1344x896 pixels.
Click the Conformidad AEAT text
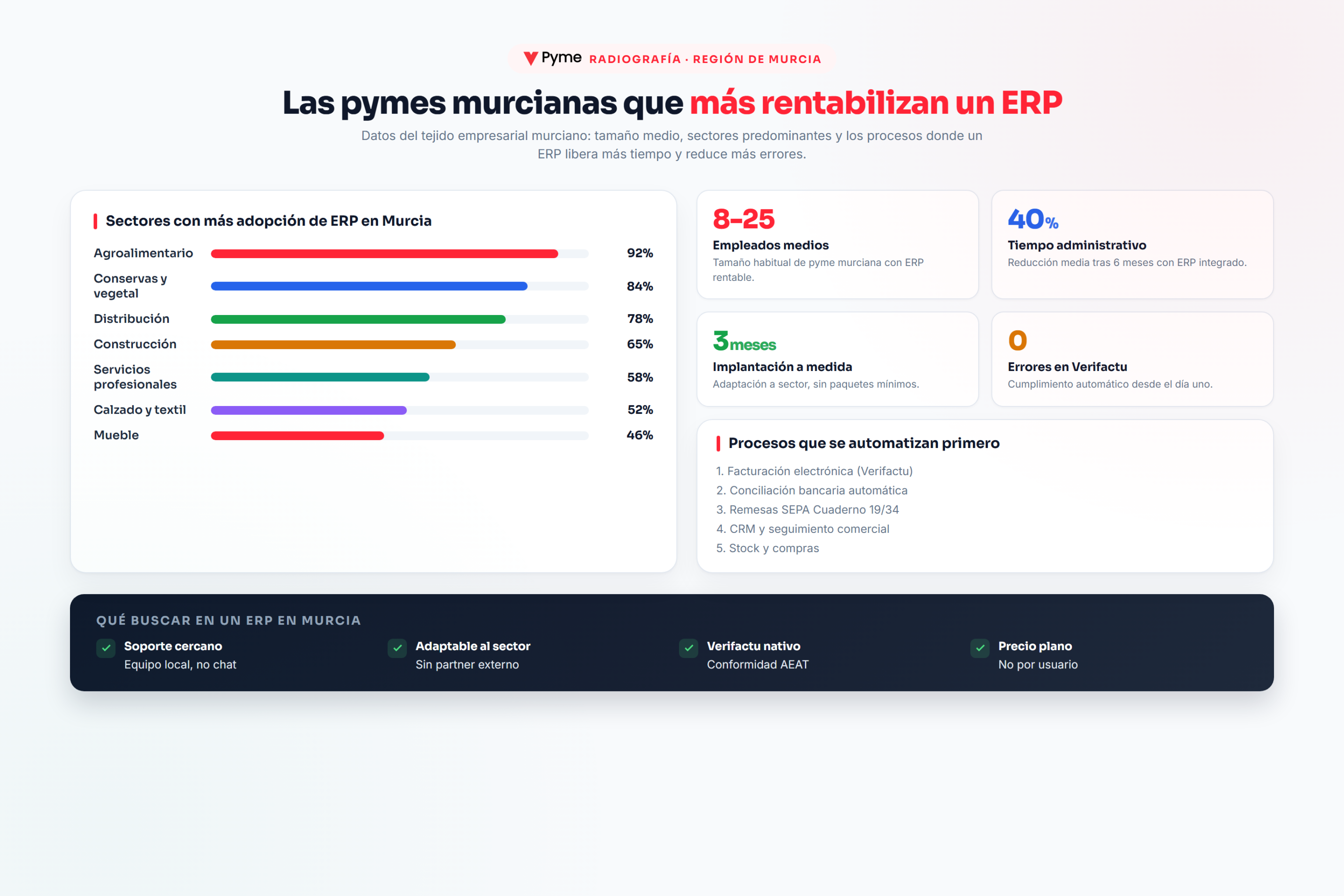(x=758, y=665)
